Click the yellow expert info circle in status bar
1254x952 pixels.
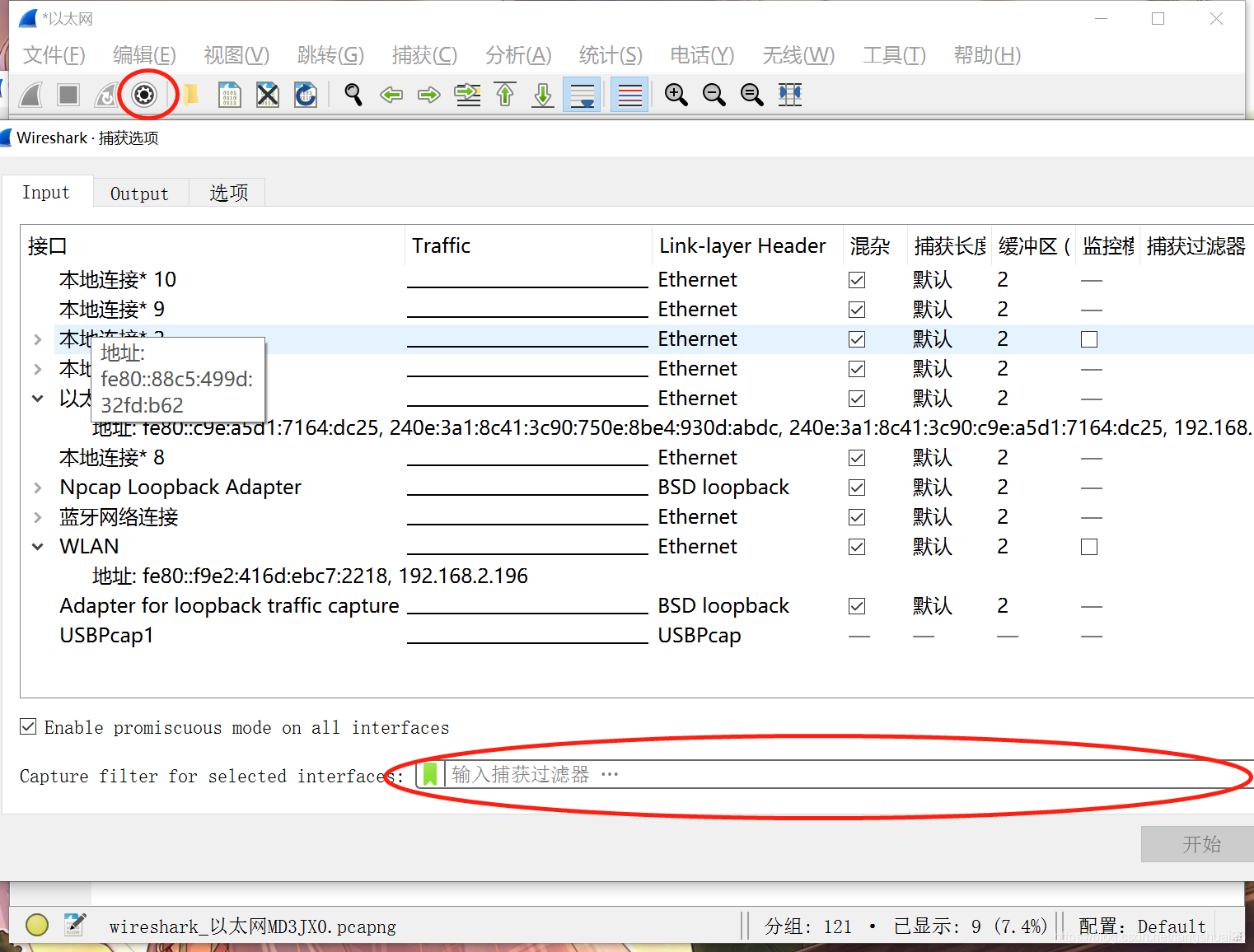click(37, 925)
